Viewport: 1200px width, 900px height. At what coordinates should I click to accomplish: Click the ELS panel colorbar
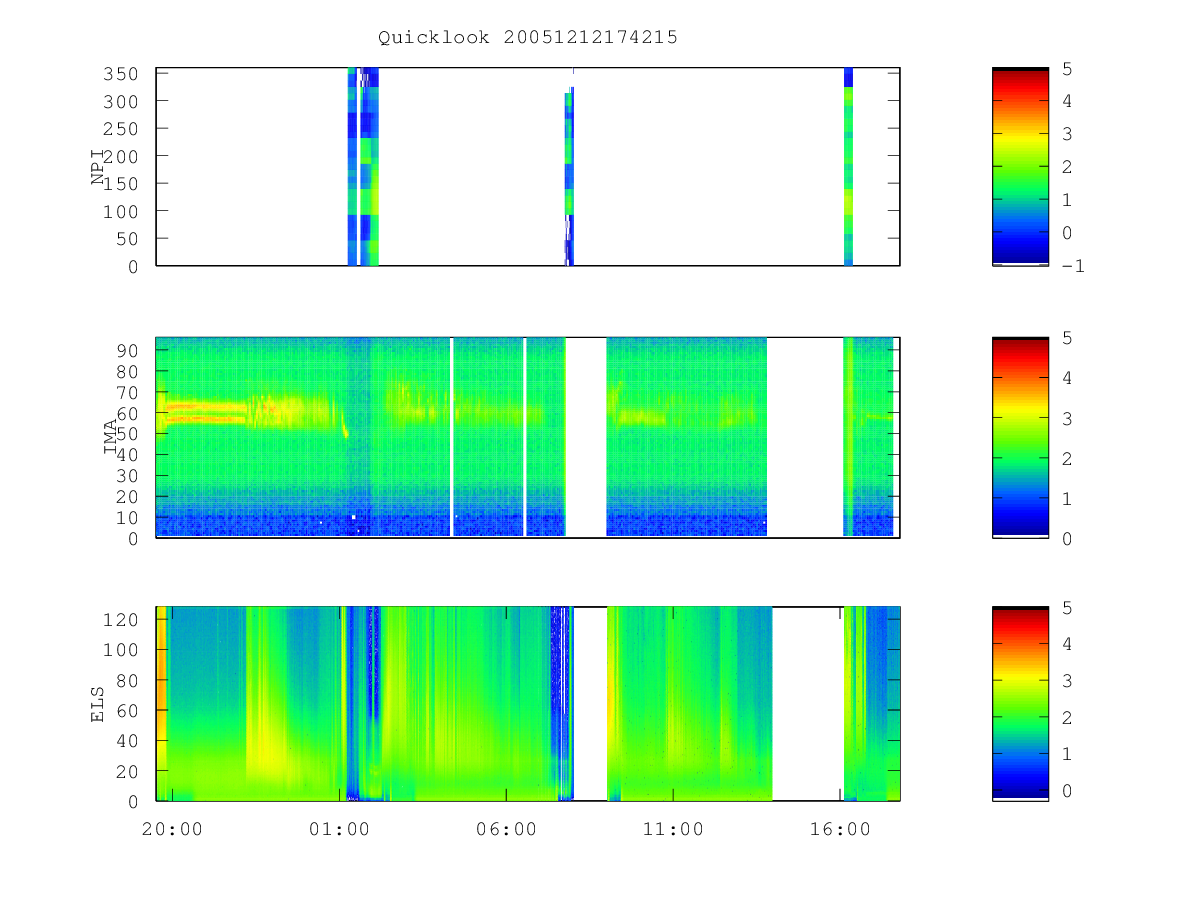click(x=1020, y=704)
